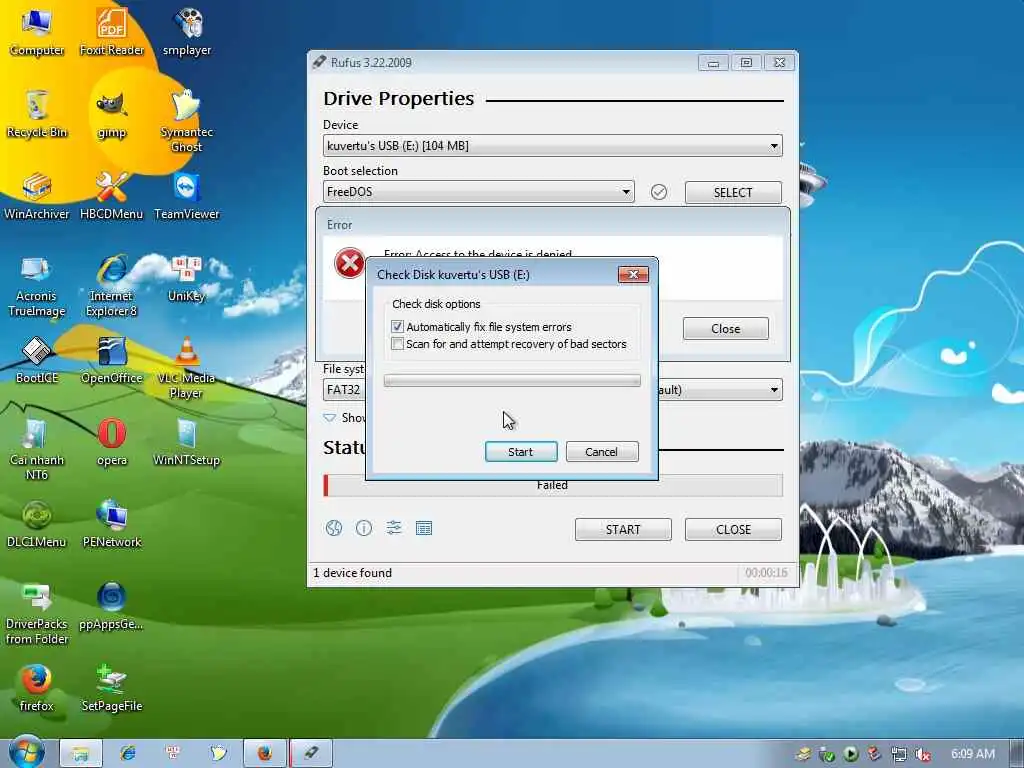
Task: Click the ISO checksum checkmark icon
Action: [x=659, y=192]
